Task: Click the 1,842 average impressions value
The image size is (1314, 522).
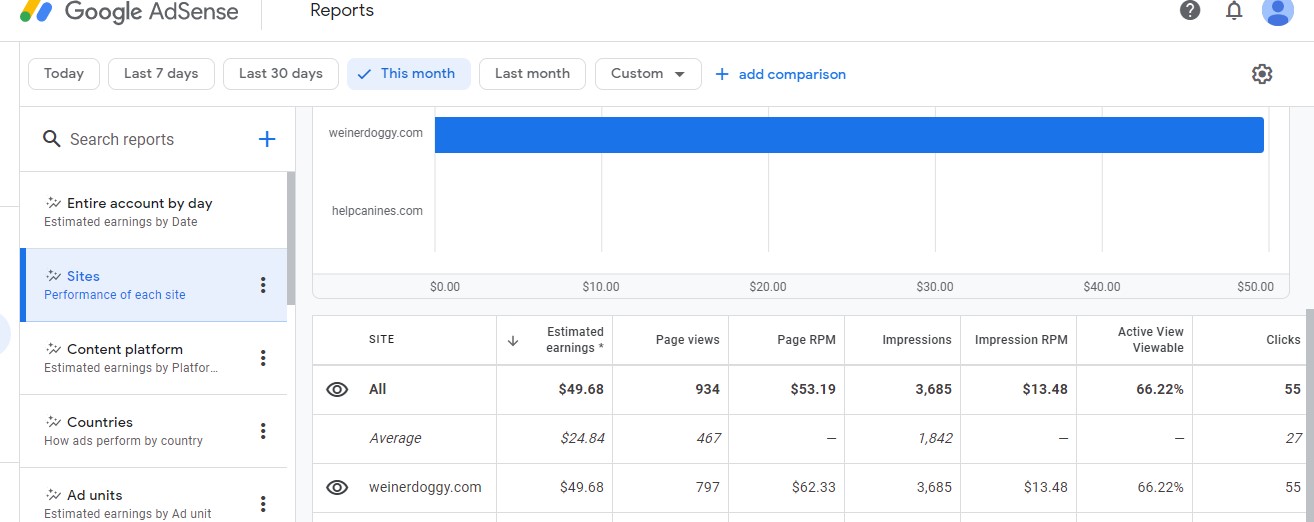Action: 934,439
